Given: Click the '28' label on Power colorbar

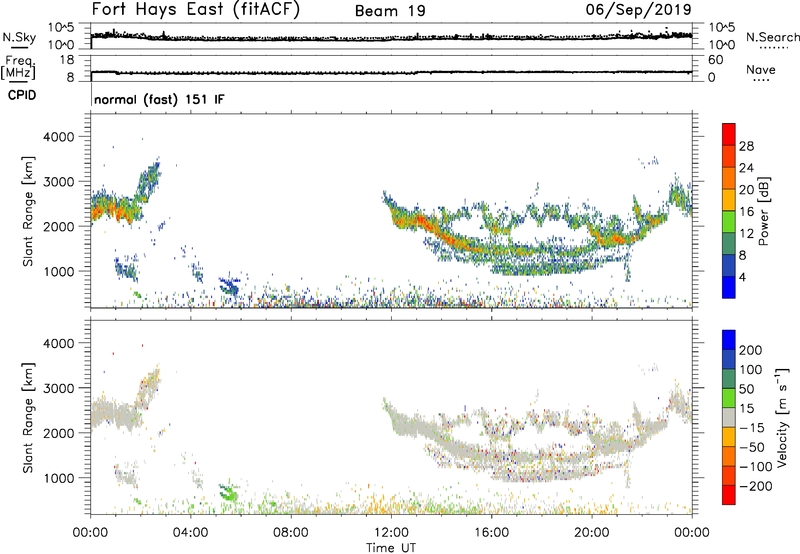Looking at the screenshot, I should click(746, 146).
